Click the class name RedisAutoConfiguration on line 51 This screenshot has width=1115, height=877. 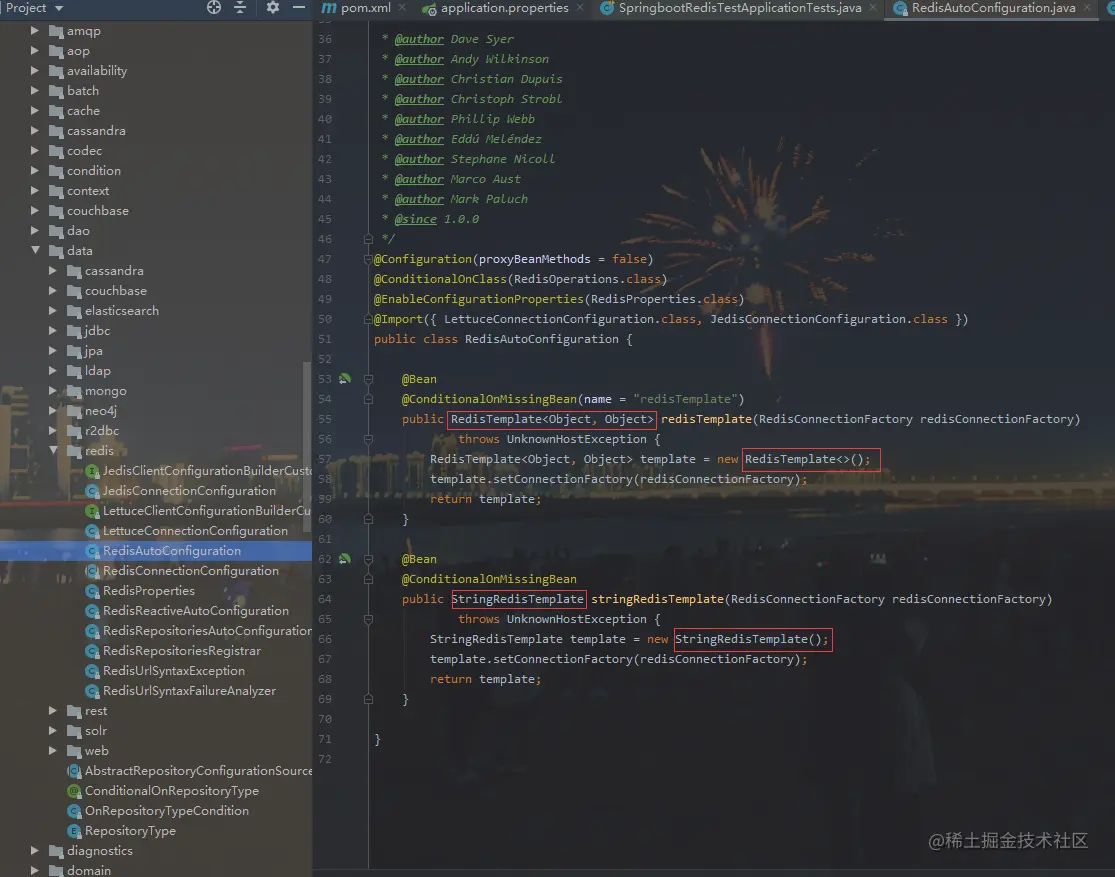pos(542,339)
